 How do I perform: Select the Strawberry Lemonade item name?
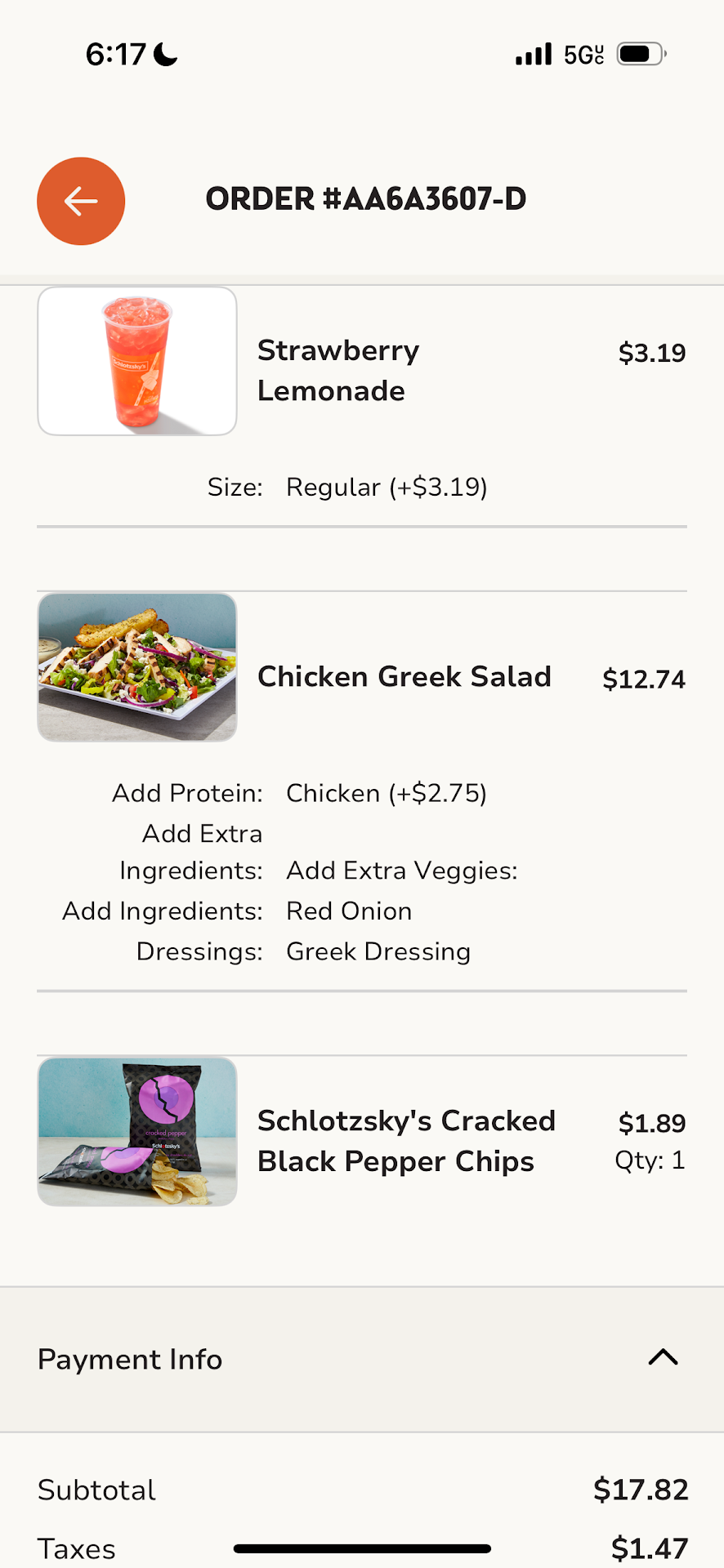(338, 371)
